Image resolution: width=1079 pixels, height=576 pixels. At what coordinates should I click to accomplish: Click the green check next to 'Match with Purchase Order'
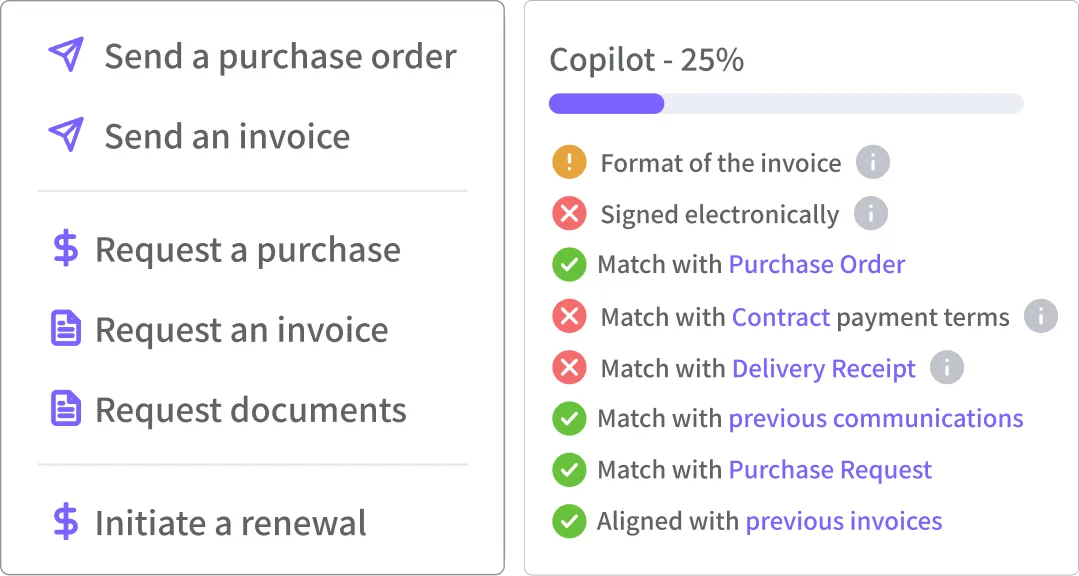point(568,264)
